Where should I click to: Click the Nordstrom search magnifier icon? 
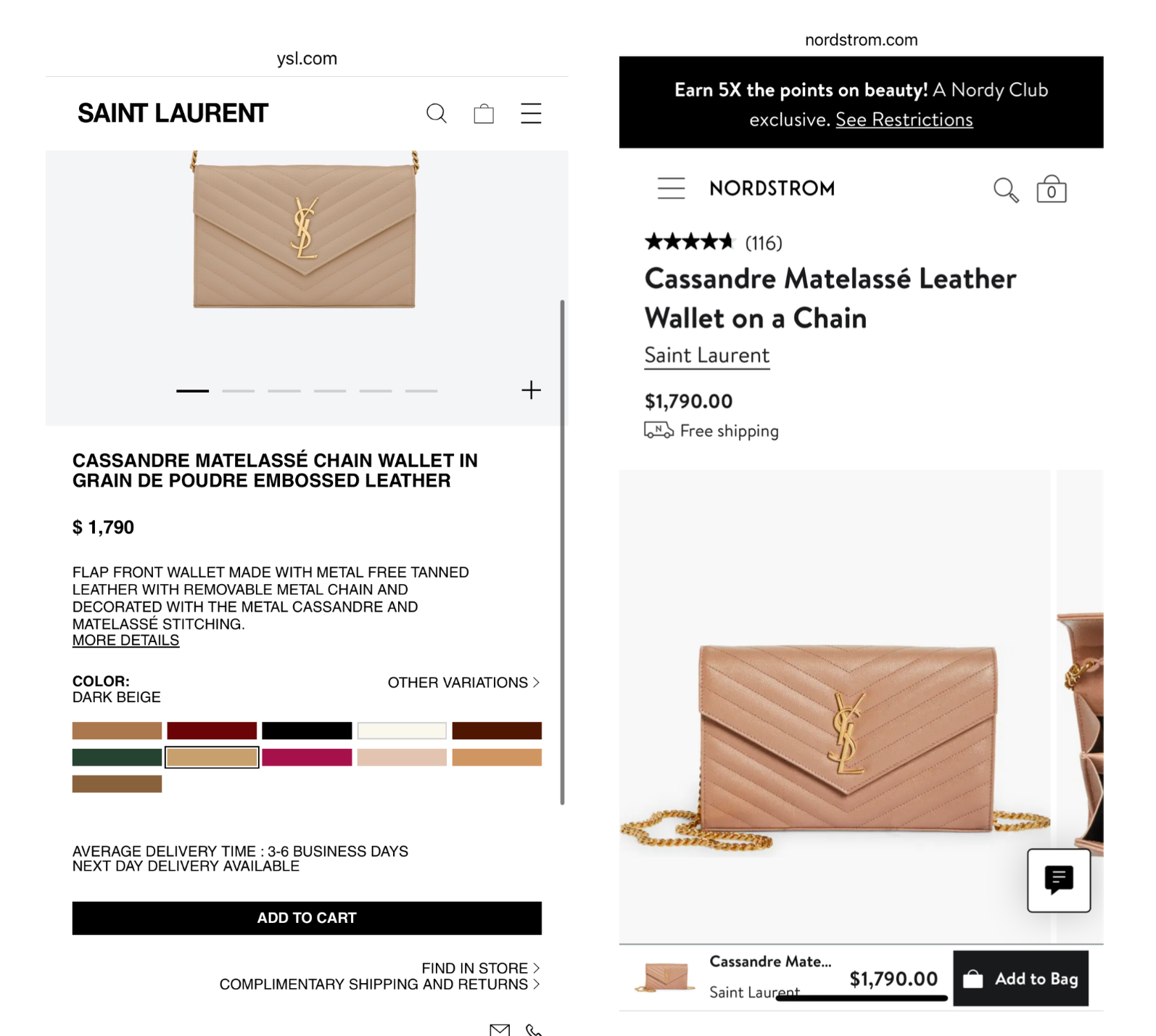pos(1005,189)
